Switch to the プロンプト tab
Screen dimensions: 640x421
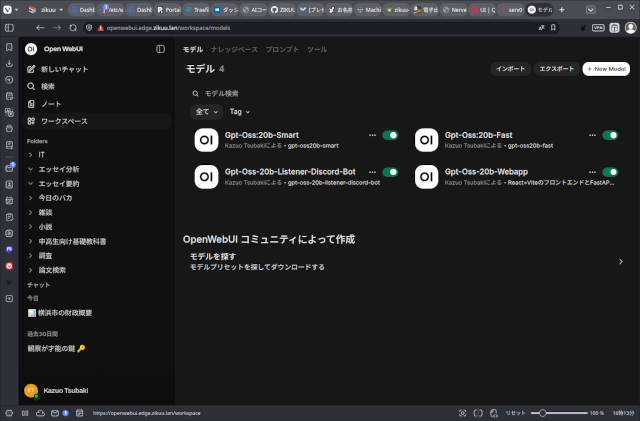(281, 48)
